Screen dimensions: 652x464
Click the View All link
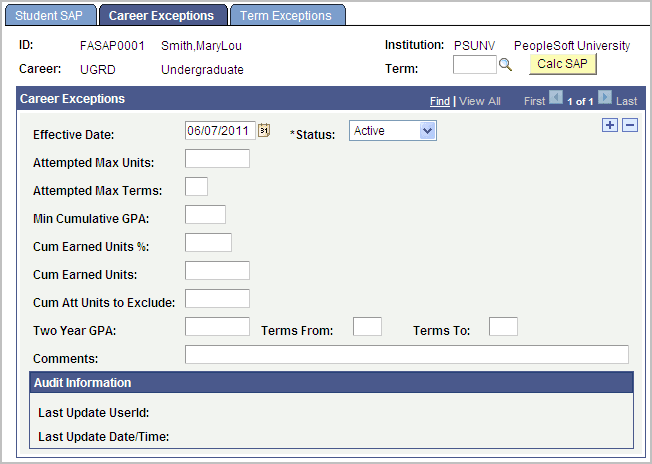[480, 101]
